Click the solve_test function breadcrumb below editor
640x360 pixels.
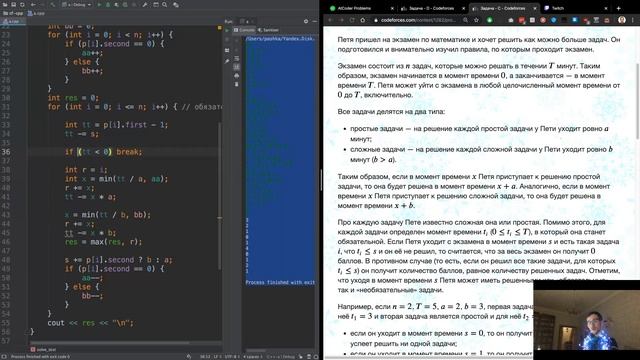44,349
